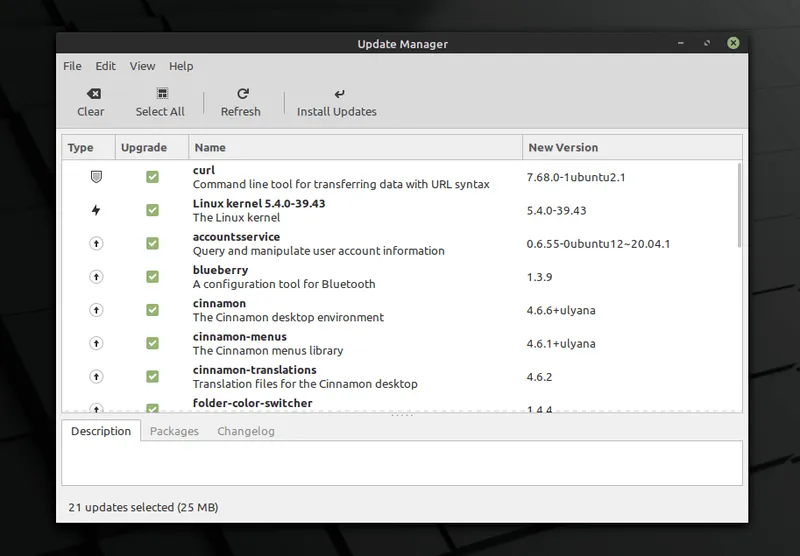Click the kernel lightning bolt type icon
Image resolution: width=800 pixels, height=556 pixels.
(97, 210)
